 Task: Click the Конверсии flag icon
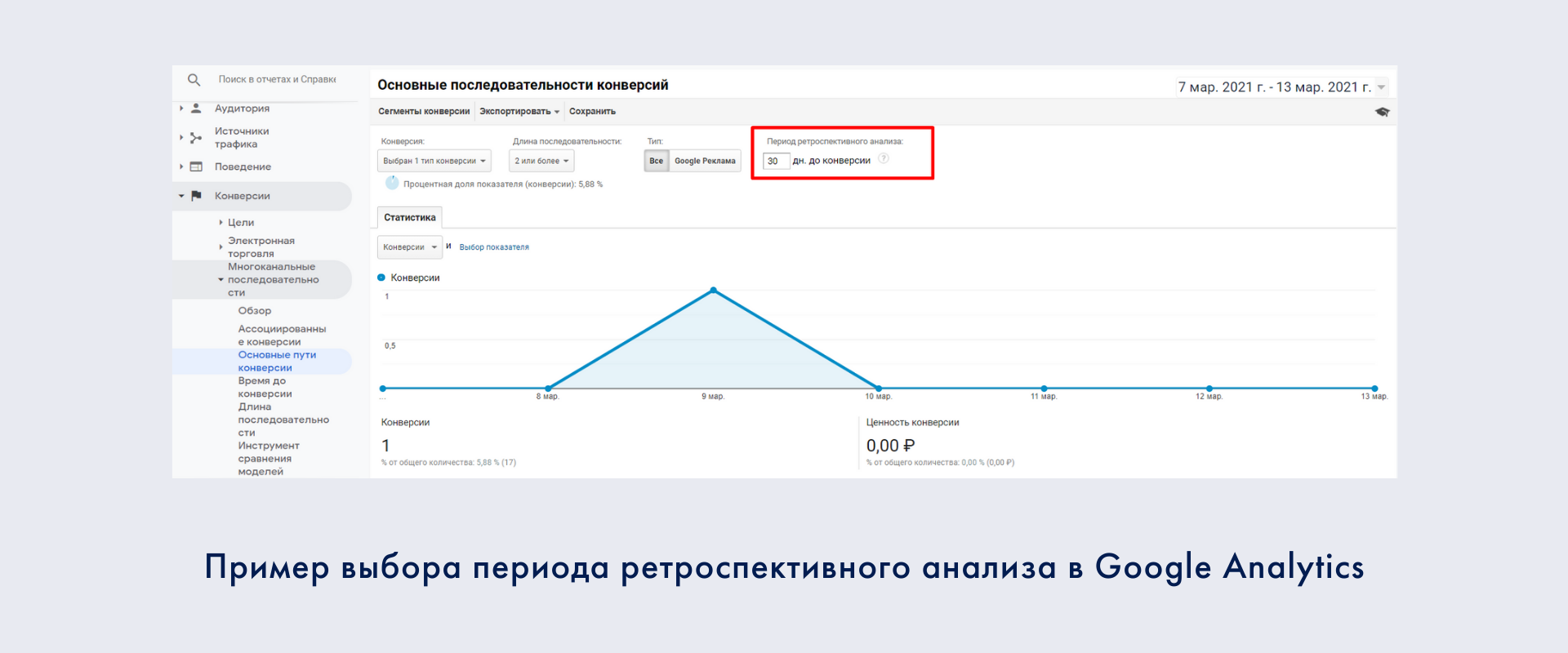pos(196,196)
